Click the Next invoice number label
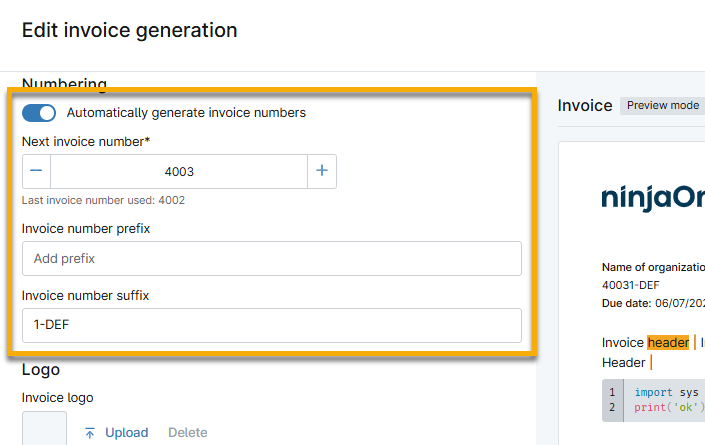 [86, 142]
